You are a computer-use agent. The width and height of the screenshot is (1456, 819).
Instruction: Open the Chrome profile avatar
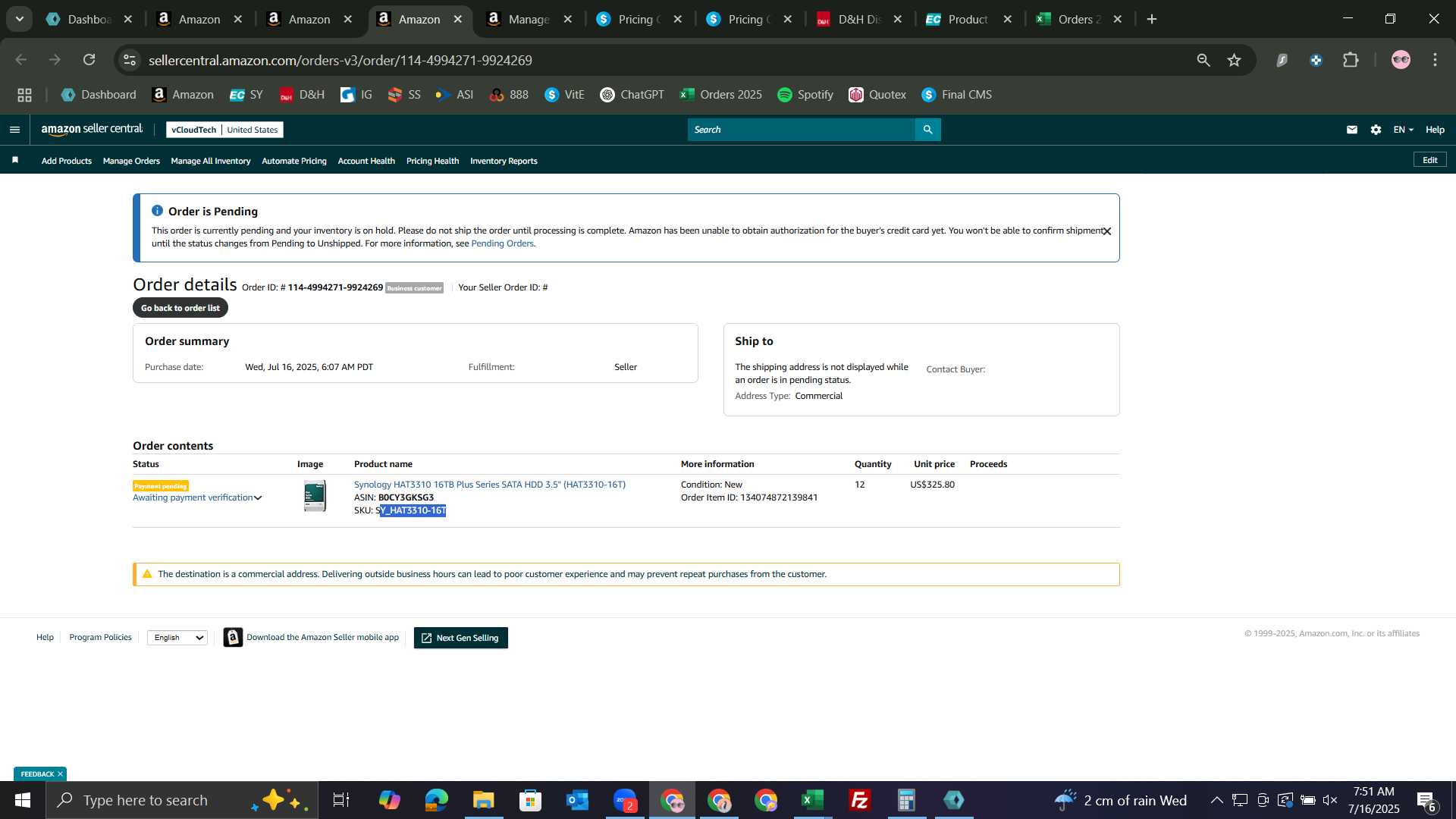point(1401,60)
